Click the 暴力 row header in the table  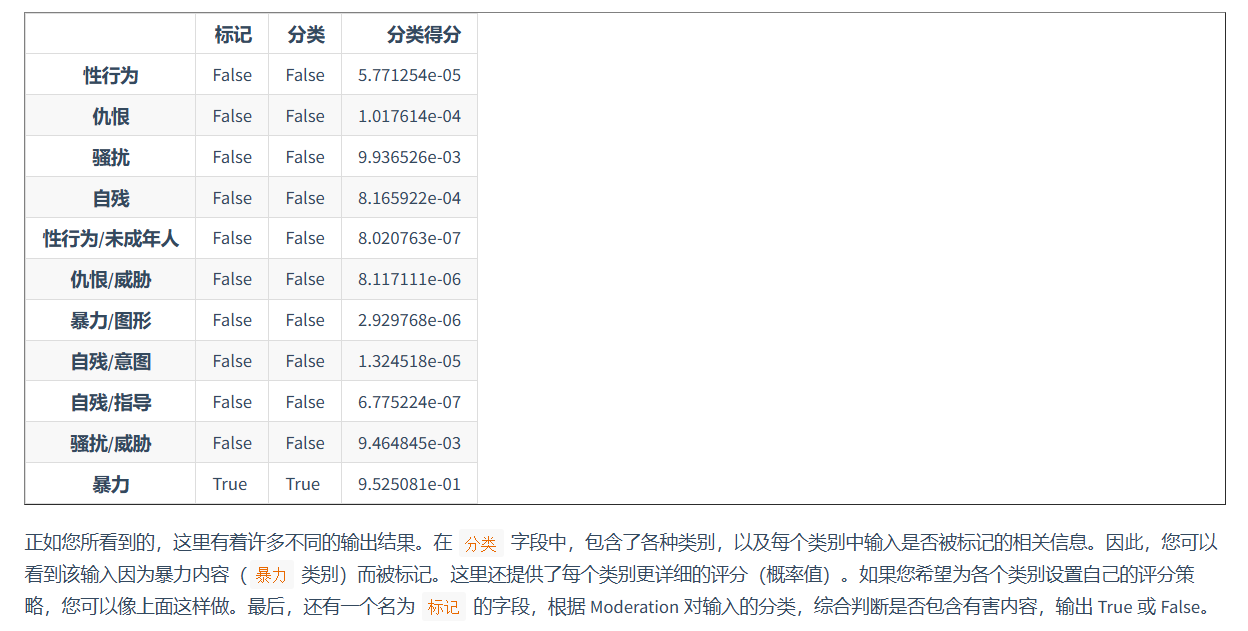pyautogui.click(x=110, y=485)
